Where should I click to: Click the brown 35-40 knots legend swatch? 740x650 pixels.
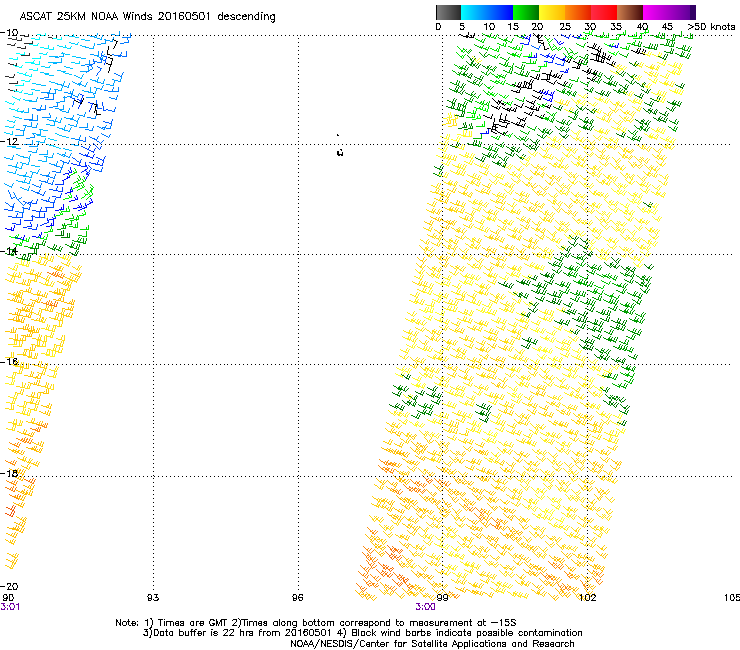630,12
